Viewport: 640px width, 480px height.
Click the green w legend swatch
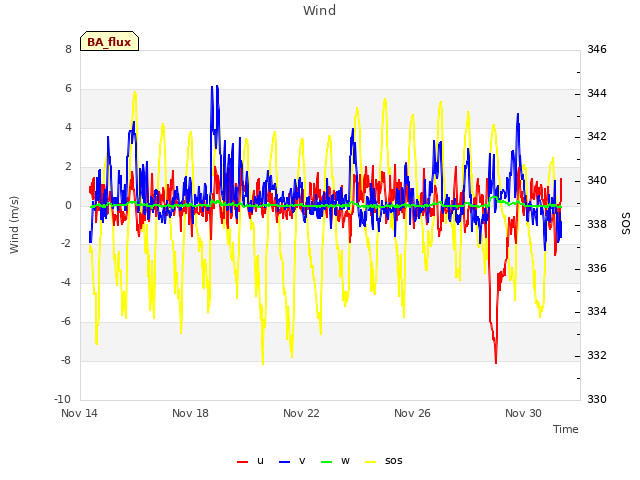(x=327, y=462)
